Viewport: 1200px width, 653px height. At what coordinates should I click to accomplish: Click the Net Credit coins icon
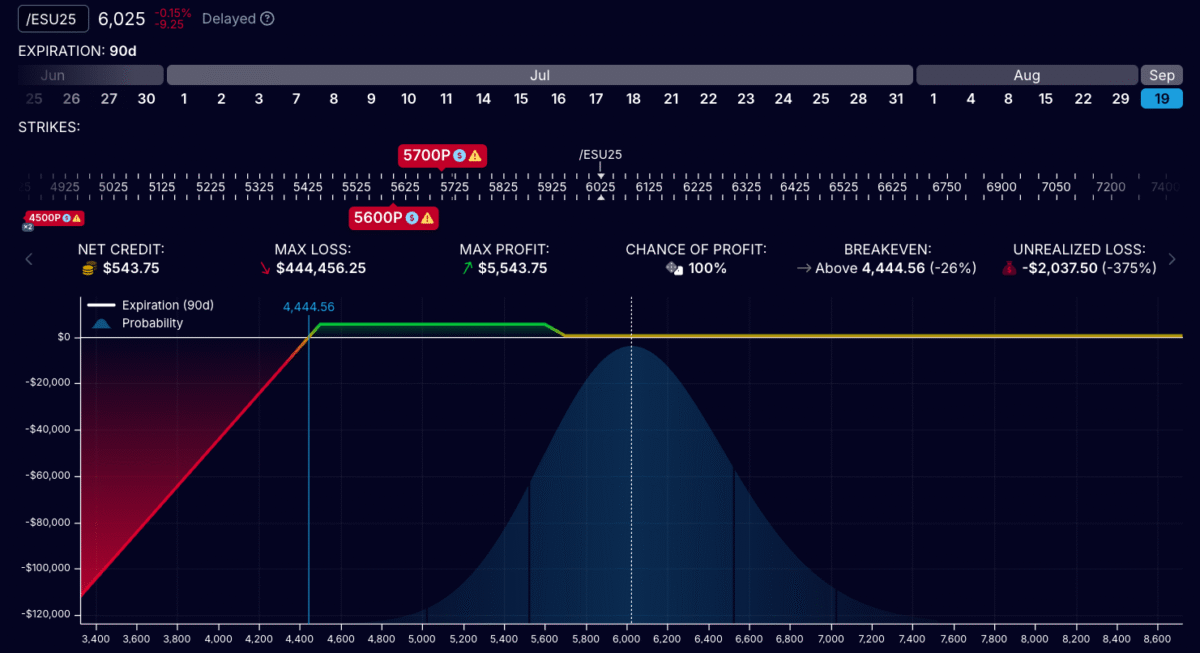tap(89, 268)
